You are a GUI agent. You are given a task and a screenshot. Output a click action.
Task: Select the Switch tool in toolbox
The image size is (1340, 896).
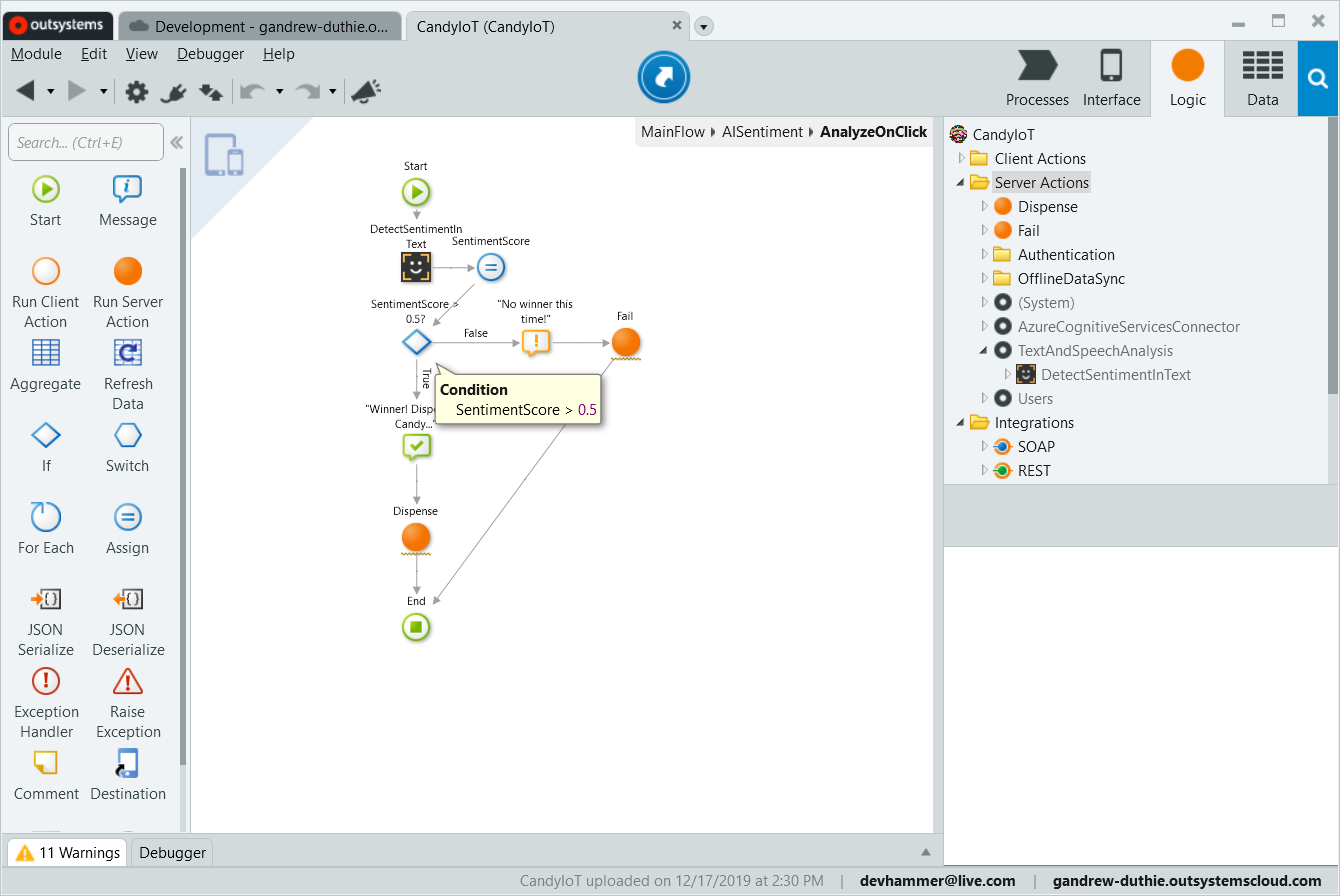click(x=127, y=447)
